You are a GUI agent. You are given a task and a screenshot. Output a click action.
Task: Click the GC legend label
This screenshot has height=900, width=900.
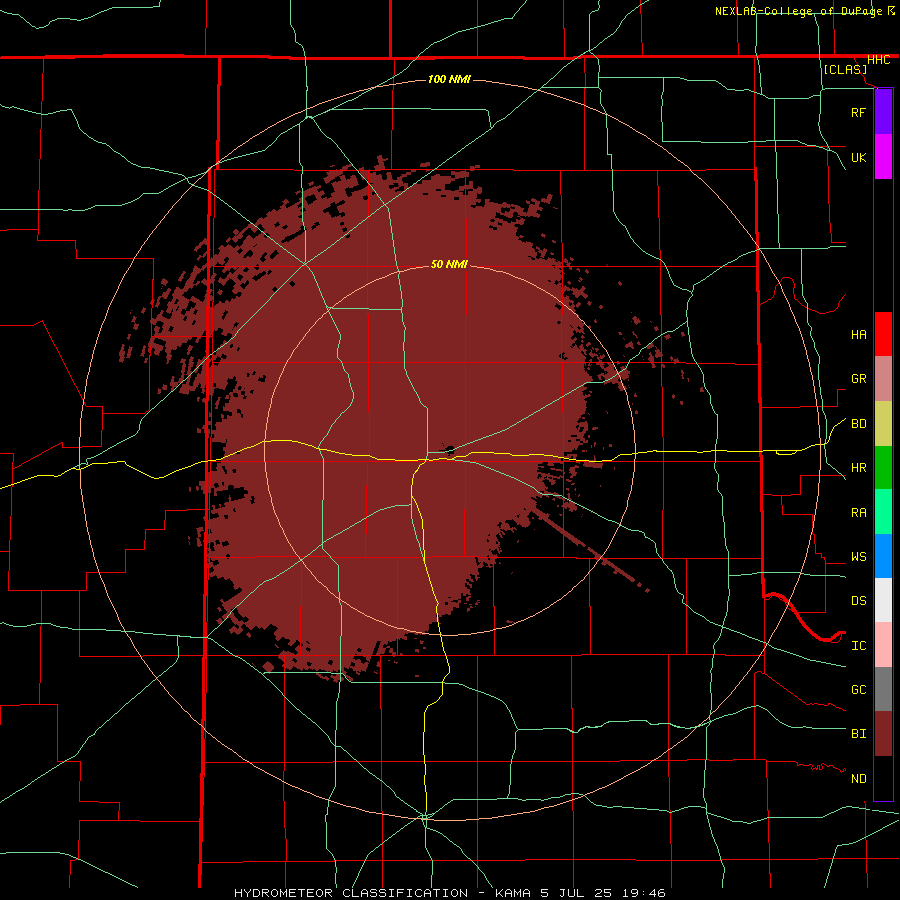pos(858,690)
